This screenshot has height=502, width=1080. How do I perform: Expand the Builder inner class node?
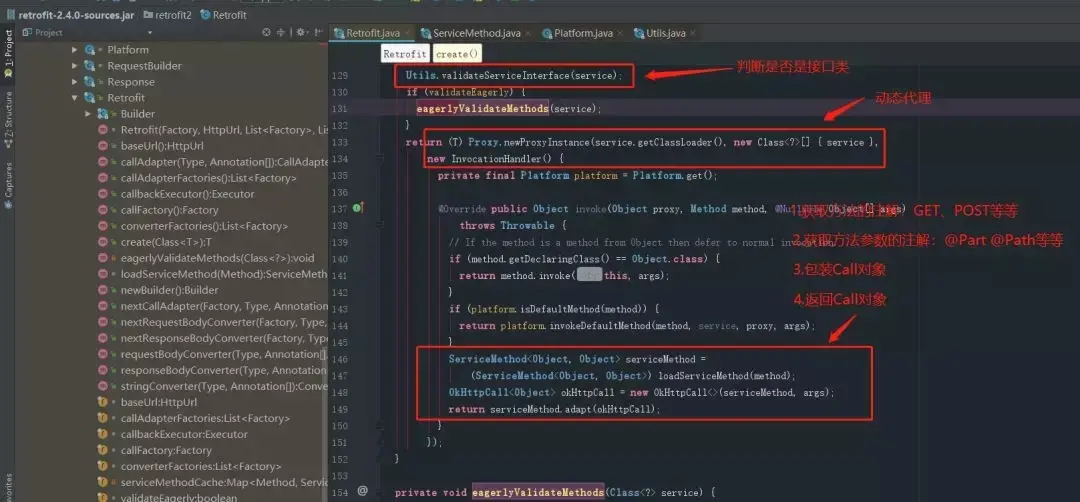tap(88, 114)
